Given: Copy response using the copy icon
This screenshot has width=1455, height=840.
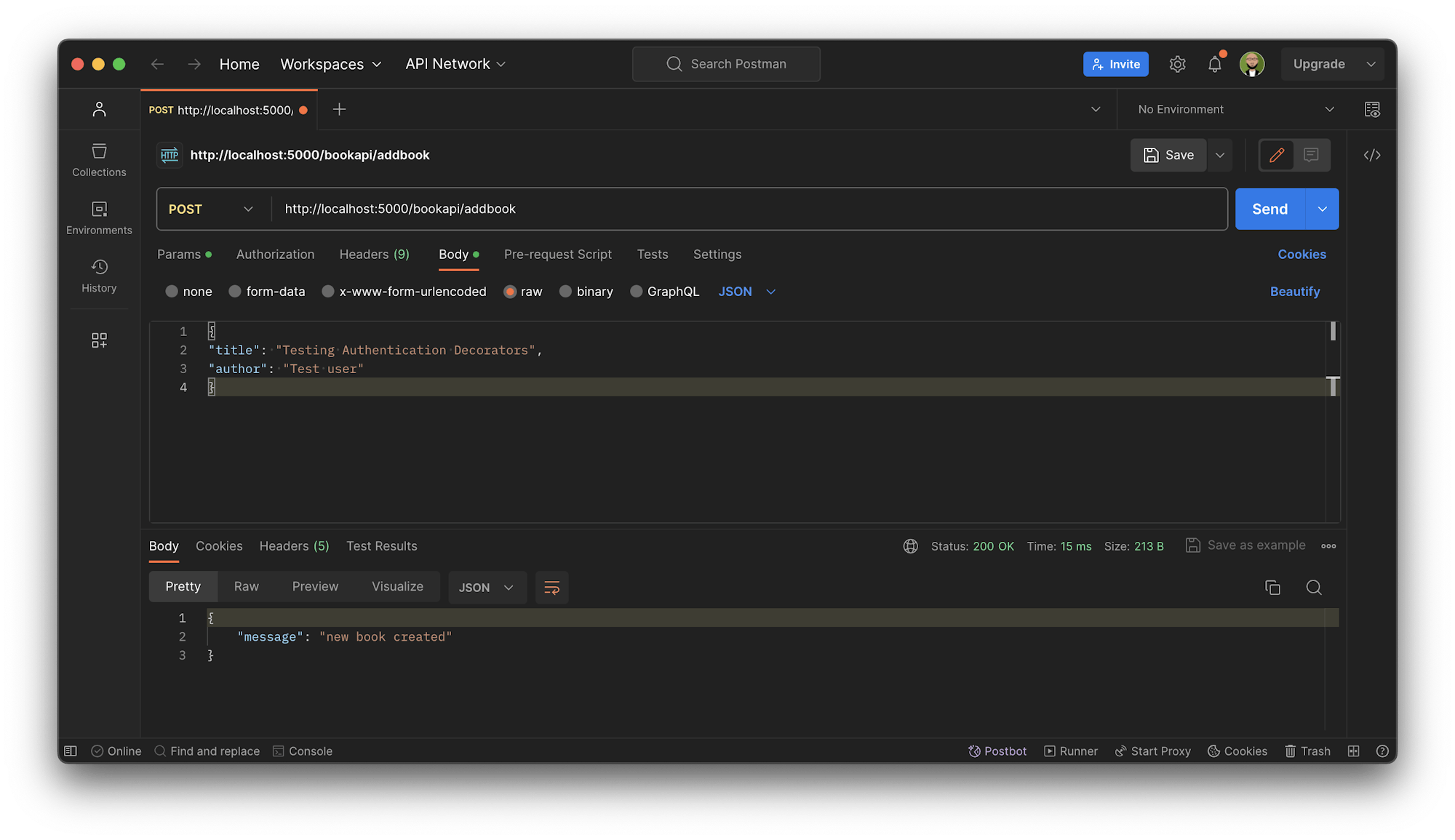Looking at the screenshot, I should click(x=1272, y=588).
